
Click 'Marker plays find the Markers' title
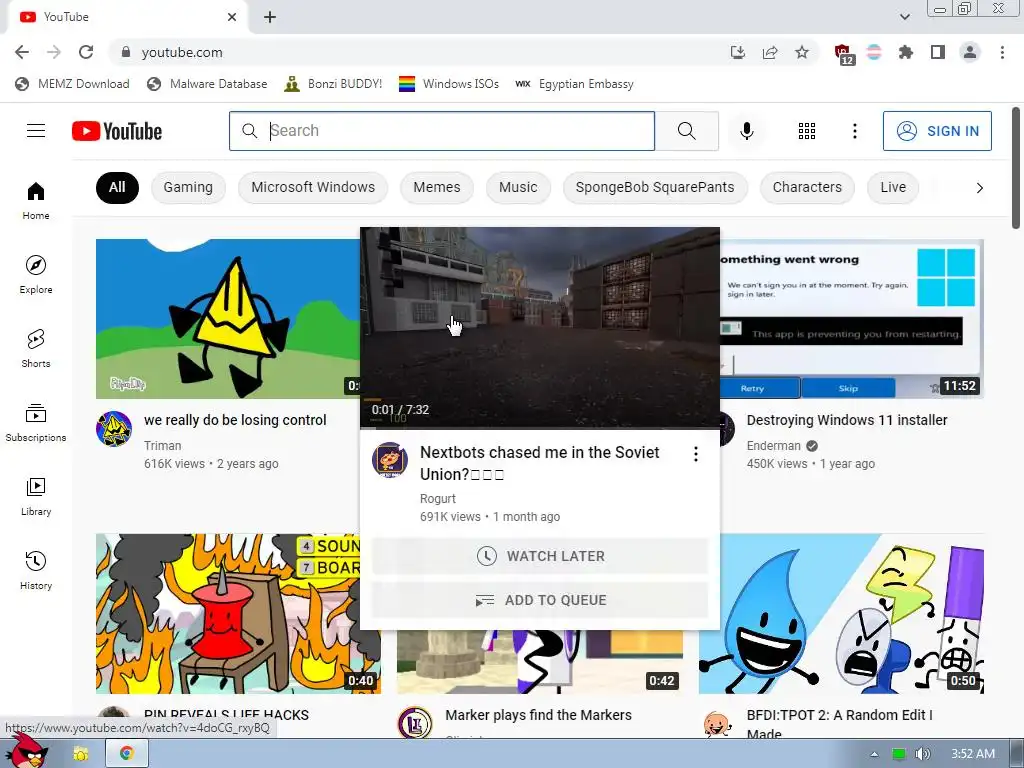(538, 715)
